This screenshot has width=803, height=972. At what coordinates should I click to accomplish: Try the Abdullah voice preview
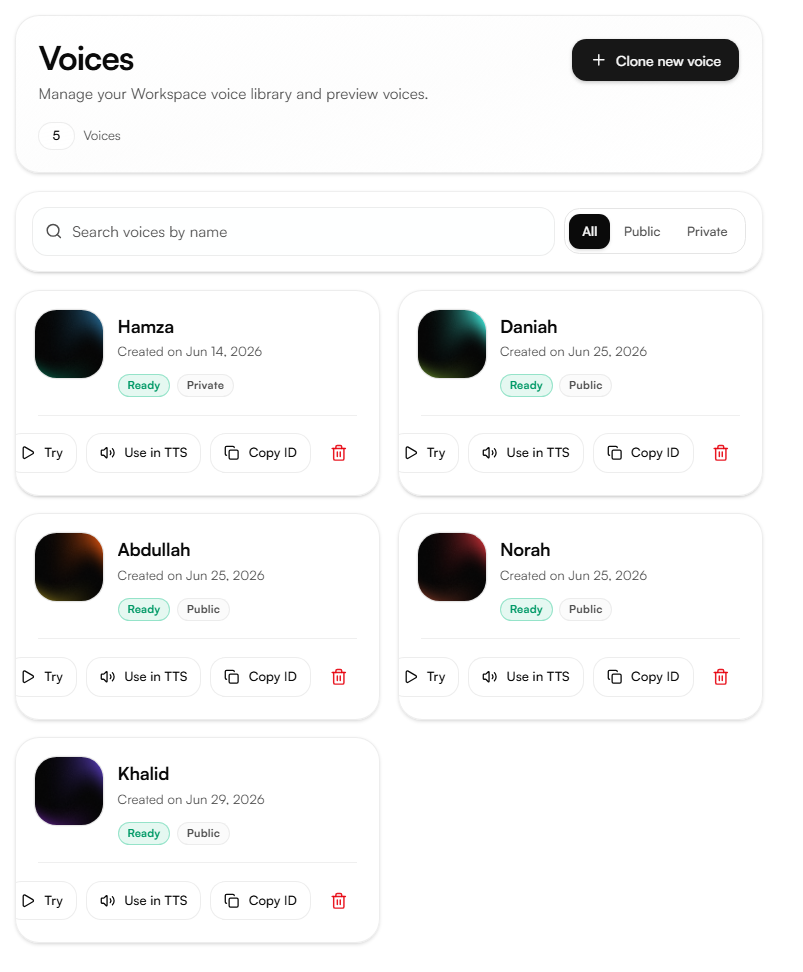[x=43, y=677]
